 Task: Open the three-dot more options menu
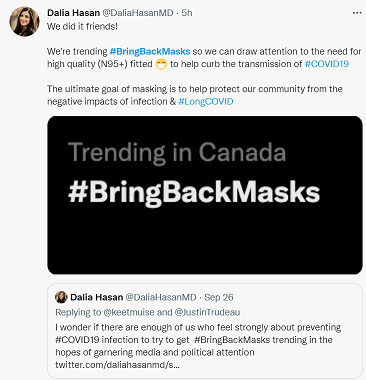357,13
